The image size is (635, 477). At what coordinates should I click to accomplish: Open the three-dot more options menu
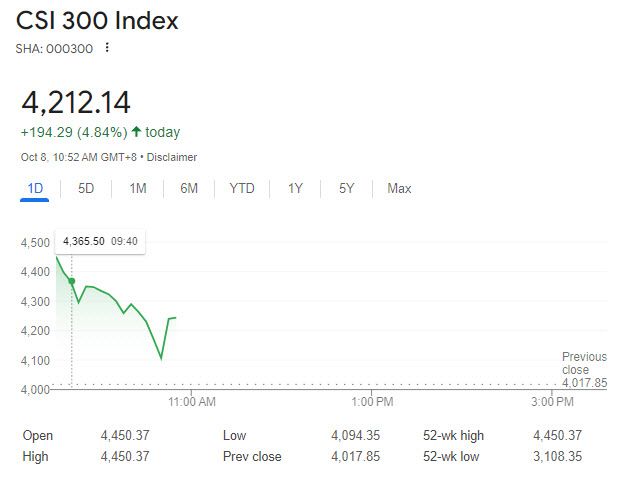[x=108, y=47]
